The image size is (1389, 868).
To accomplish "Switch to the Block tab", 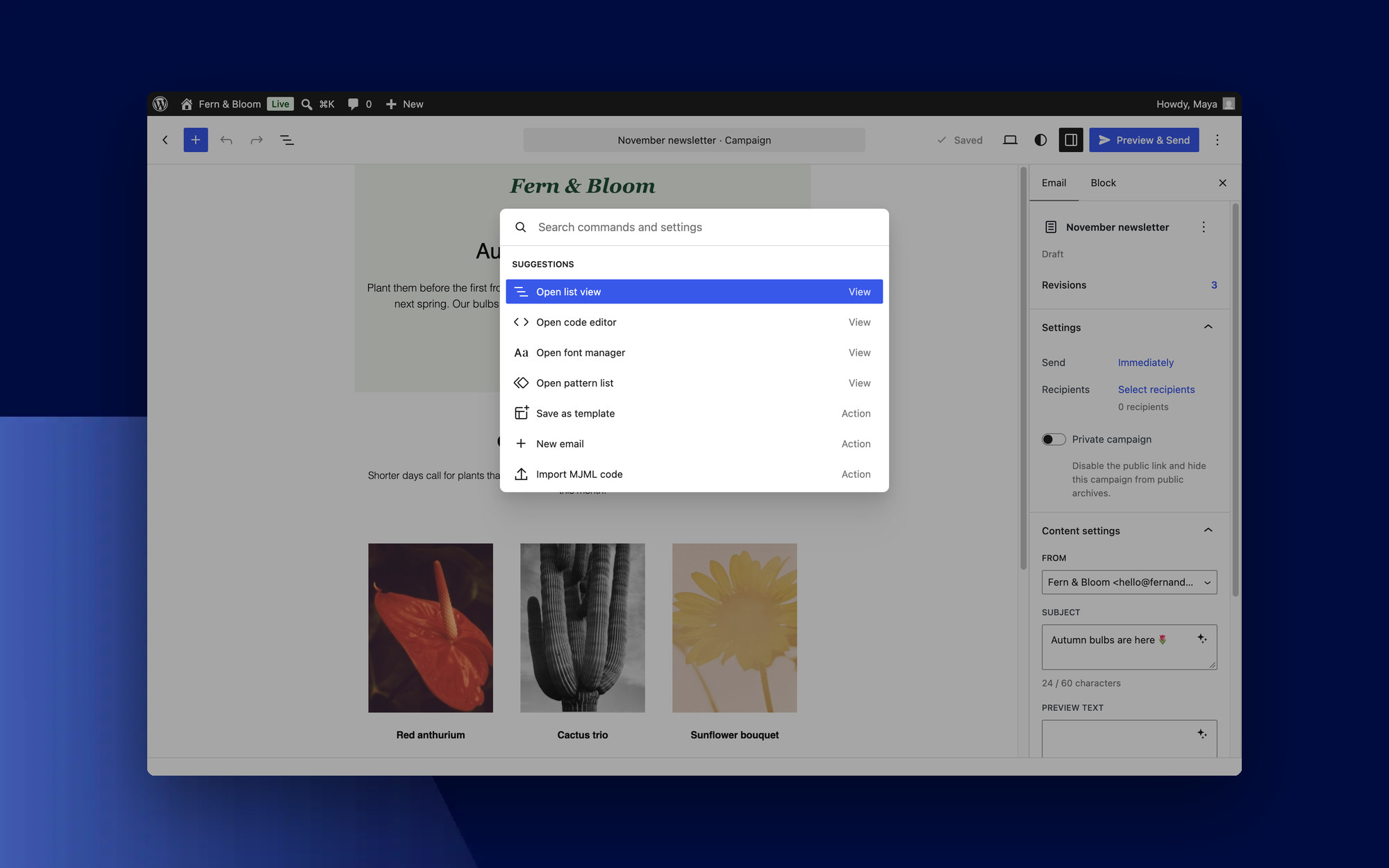I will coord(1103,183).
